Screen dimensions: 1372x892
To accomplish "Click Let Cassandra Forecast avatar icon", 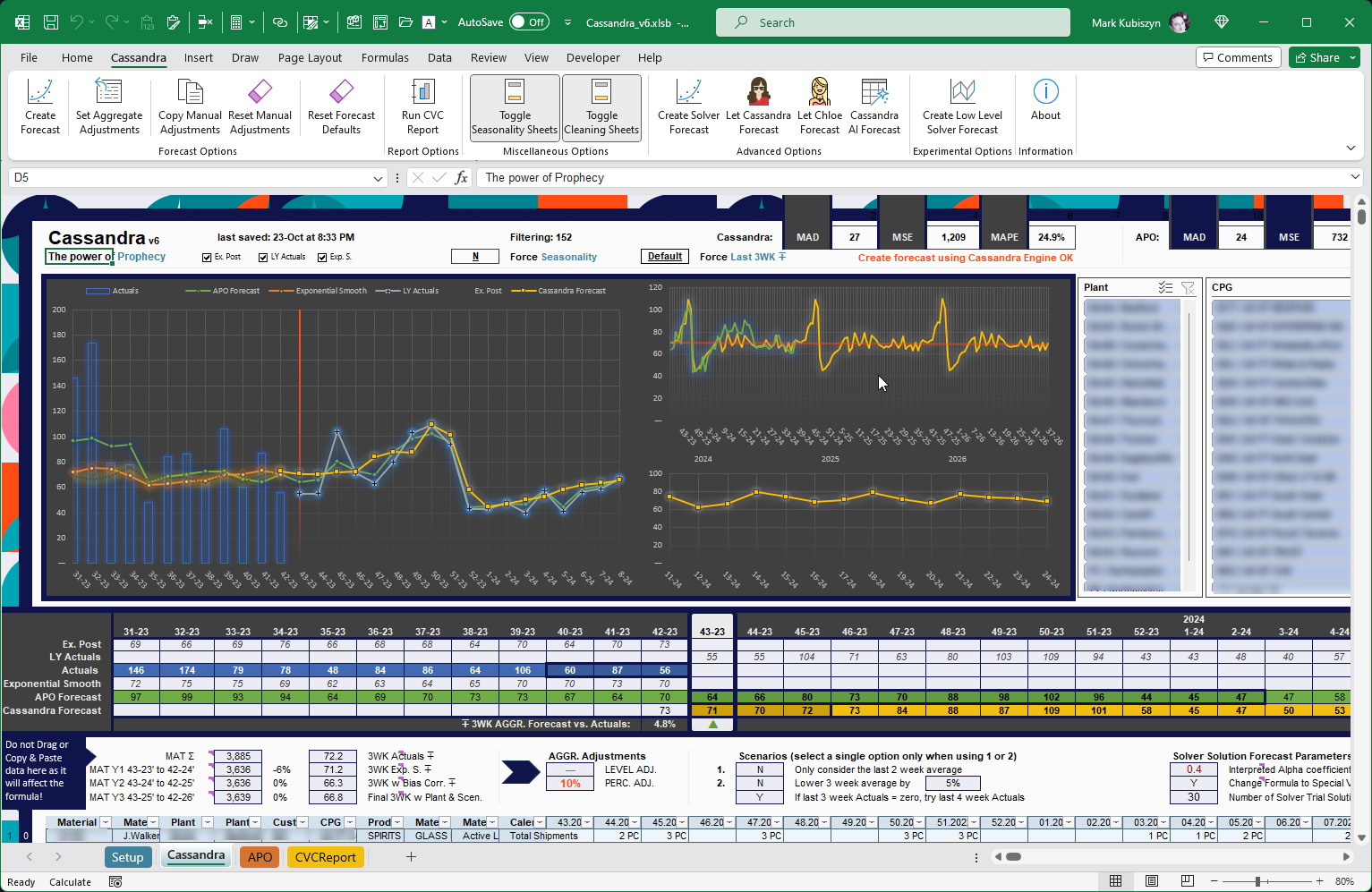I will [x=758, y=91].
